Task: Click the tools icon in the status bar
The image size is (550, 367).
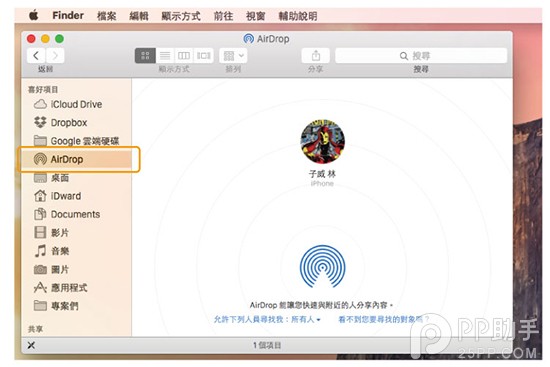Action: click(31, 345)
